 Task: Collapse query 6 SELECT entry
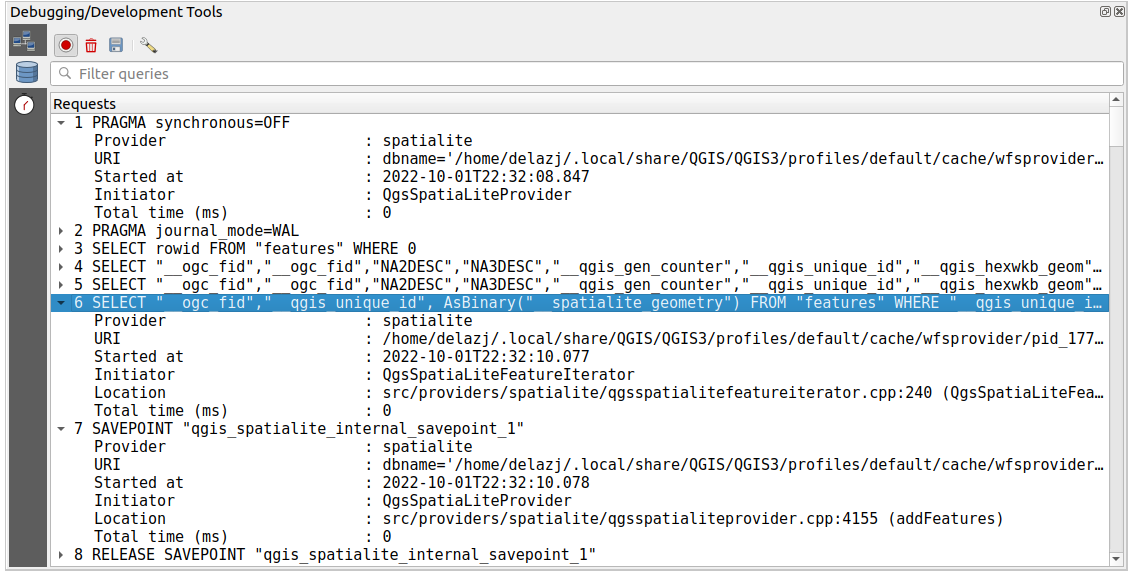tap(61, 302)
